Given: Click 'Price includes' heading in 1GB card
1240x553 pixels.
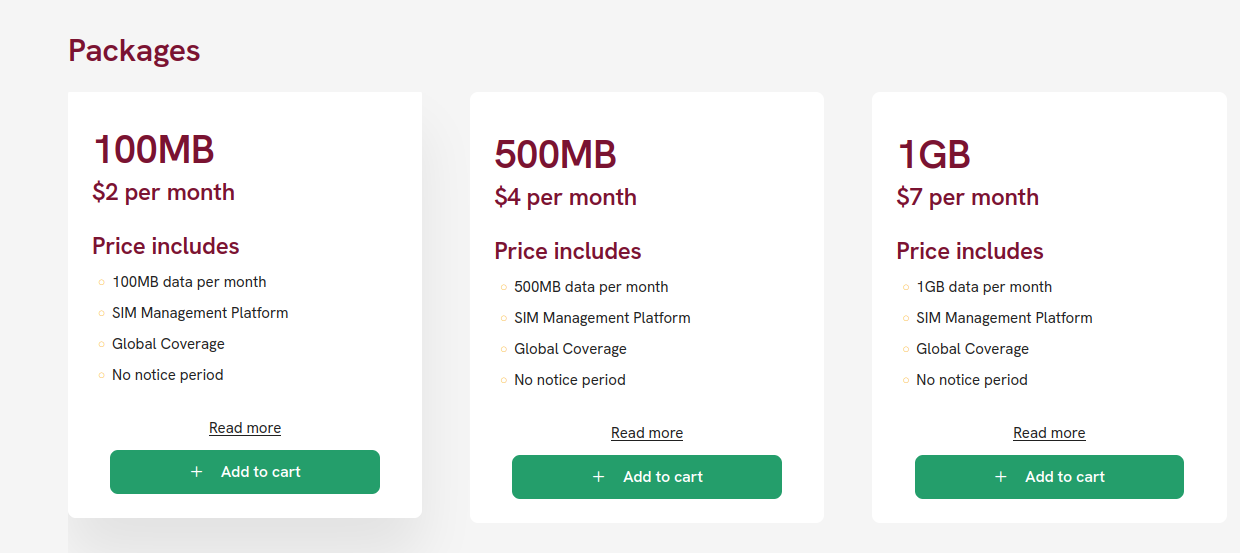Looking at the screenshot, I should point(969,251).
